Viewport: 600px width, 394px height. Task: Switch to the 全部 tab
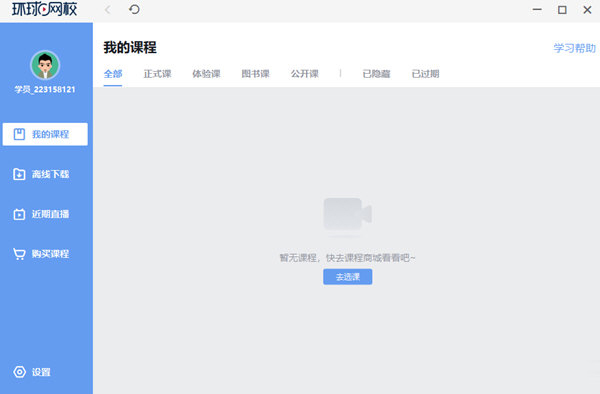click(113, 74)
